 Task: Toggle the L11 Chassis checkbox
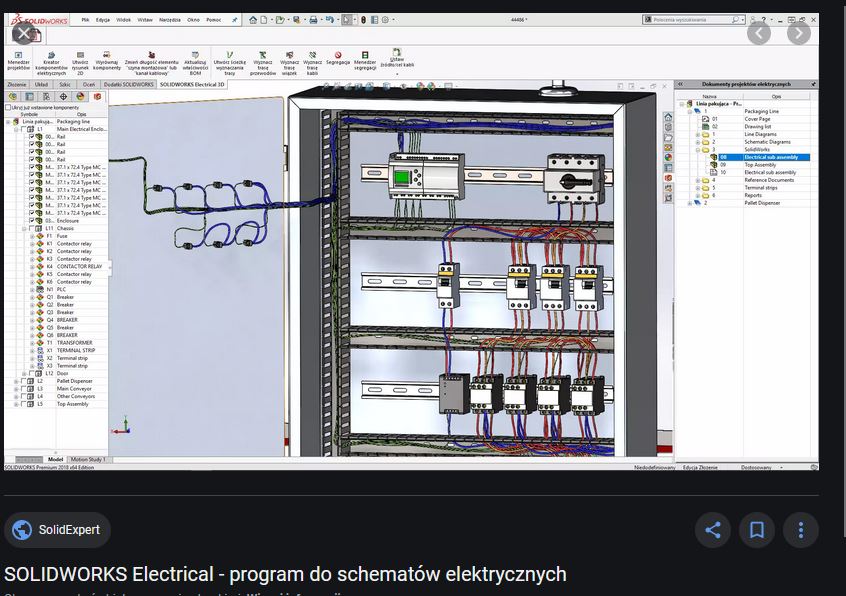(x=31, y=229)
